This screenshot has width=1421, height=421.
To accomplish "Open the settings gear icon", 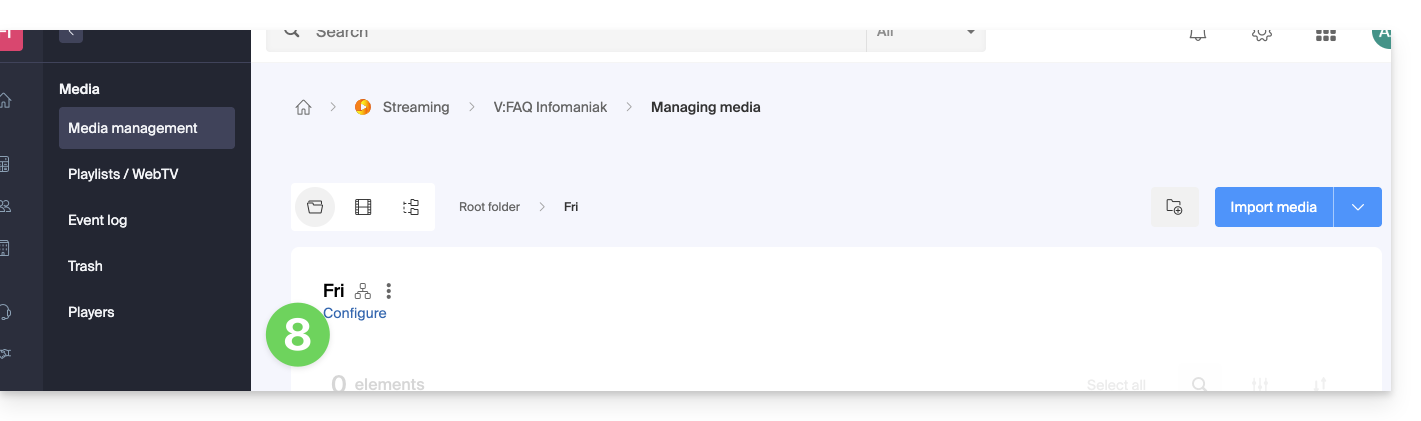I will tap(1261, 35).
